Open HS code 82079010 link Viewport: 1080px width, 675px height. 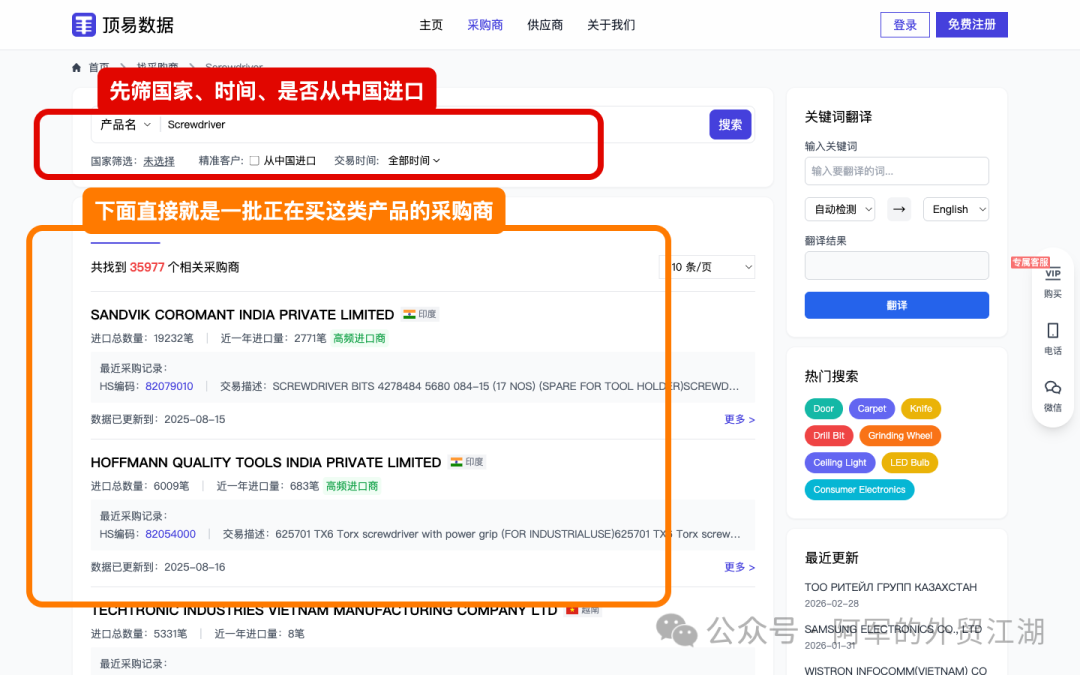[x=169, y=386]
